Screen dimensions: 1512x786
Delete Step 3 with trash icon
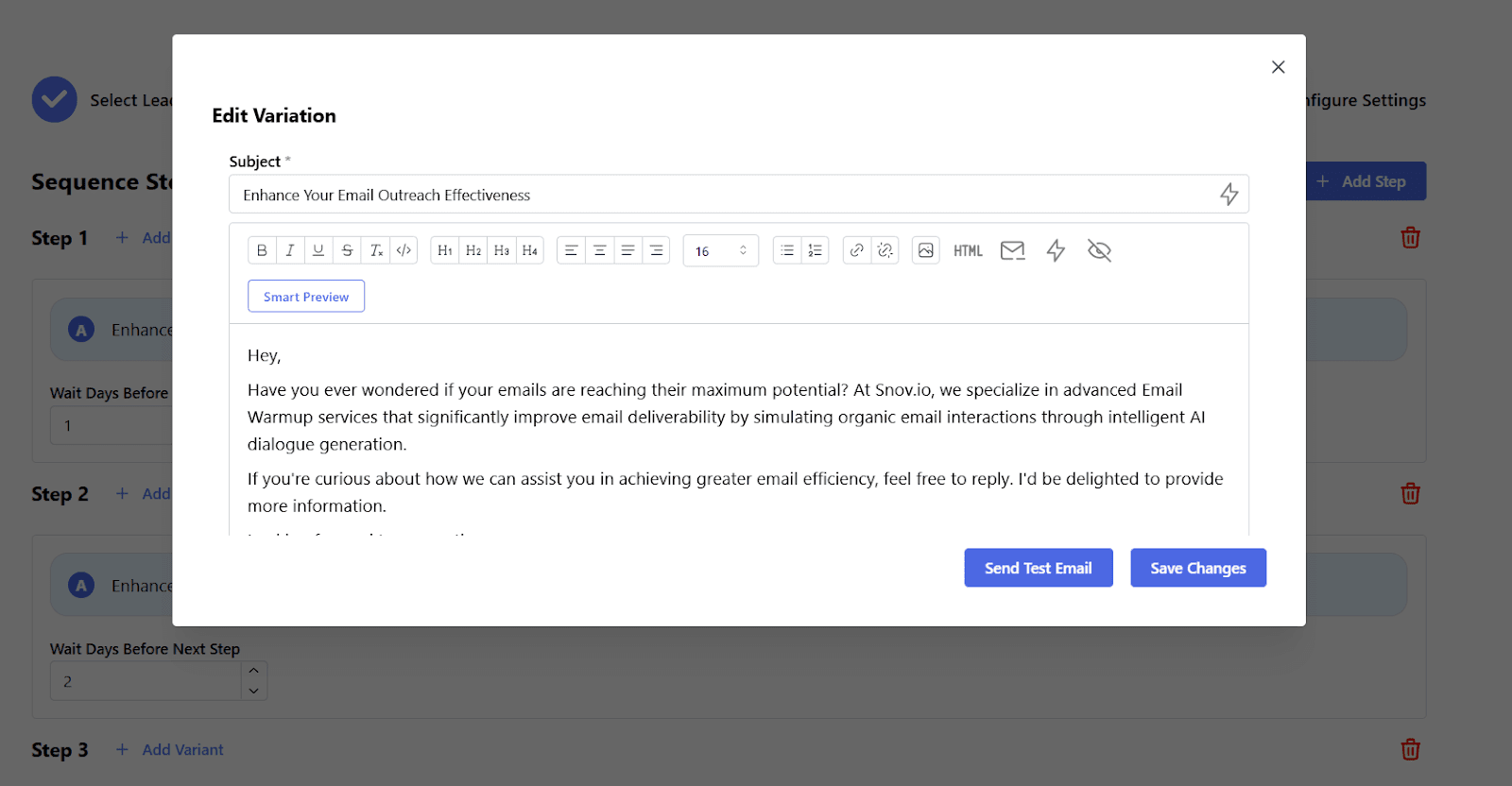pyautogui.click(x=1410, y=749)
